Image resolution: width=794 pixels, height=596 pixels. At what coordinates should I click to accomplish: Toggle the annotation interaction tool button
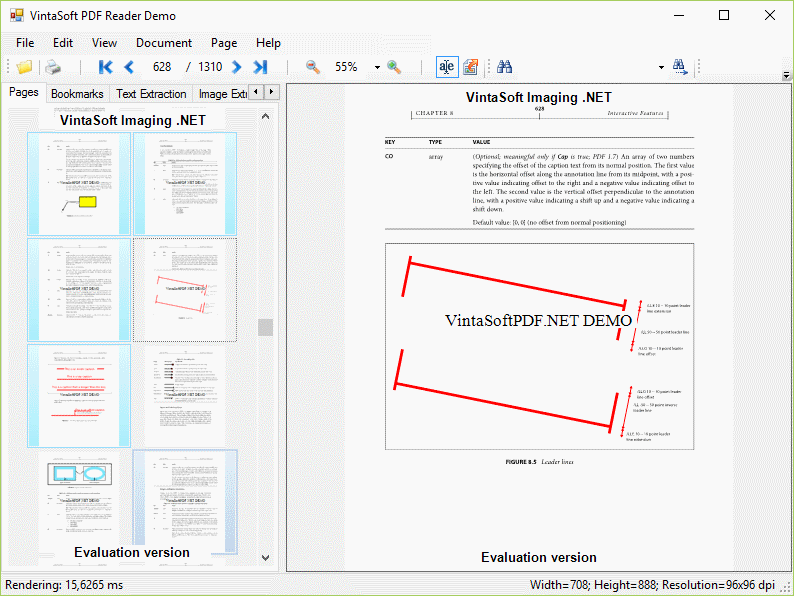(x=470, y=67)
